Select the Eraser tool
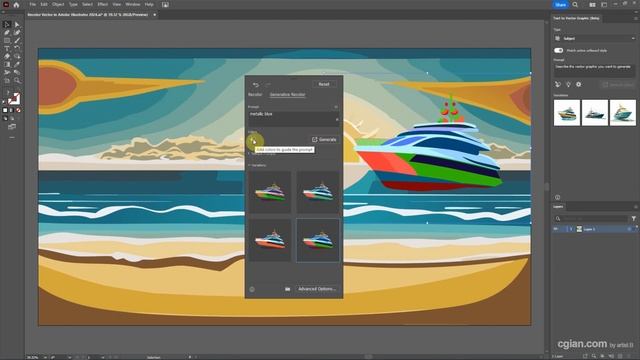Viewport: 640px width, 360px height. click(7, 57)
